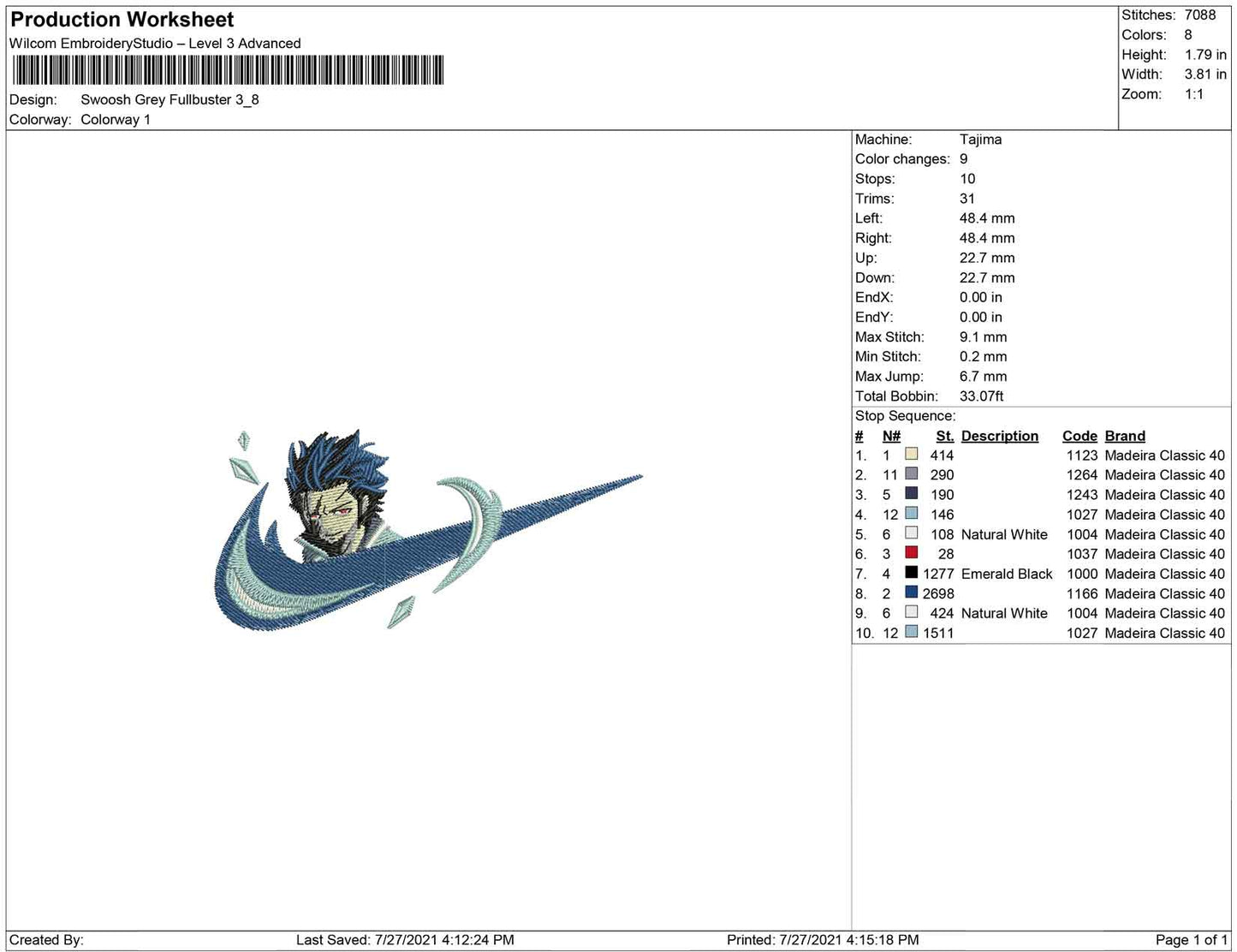Select the Created By footer label
The image size is (1237, 952).
point(46,940)
